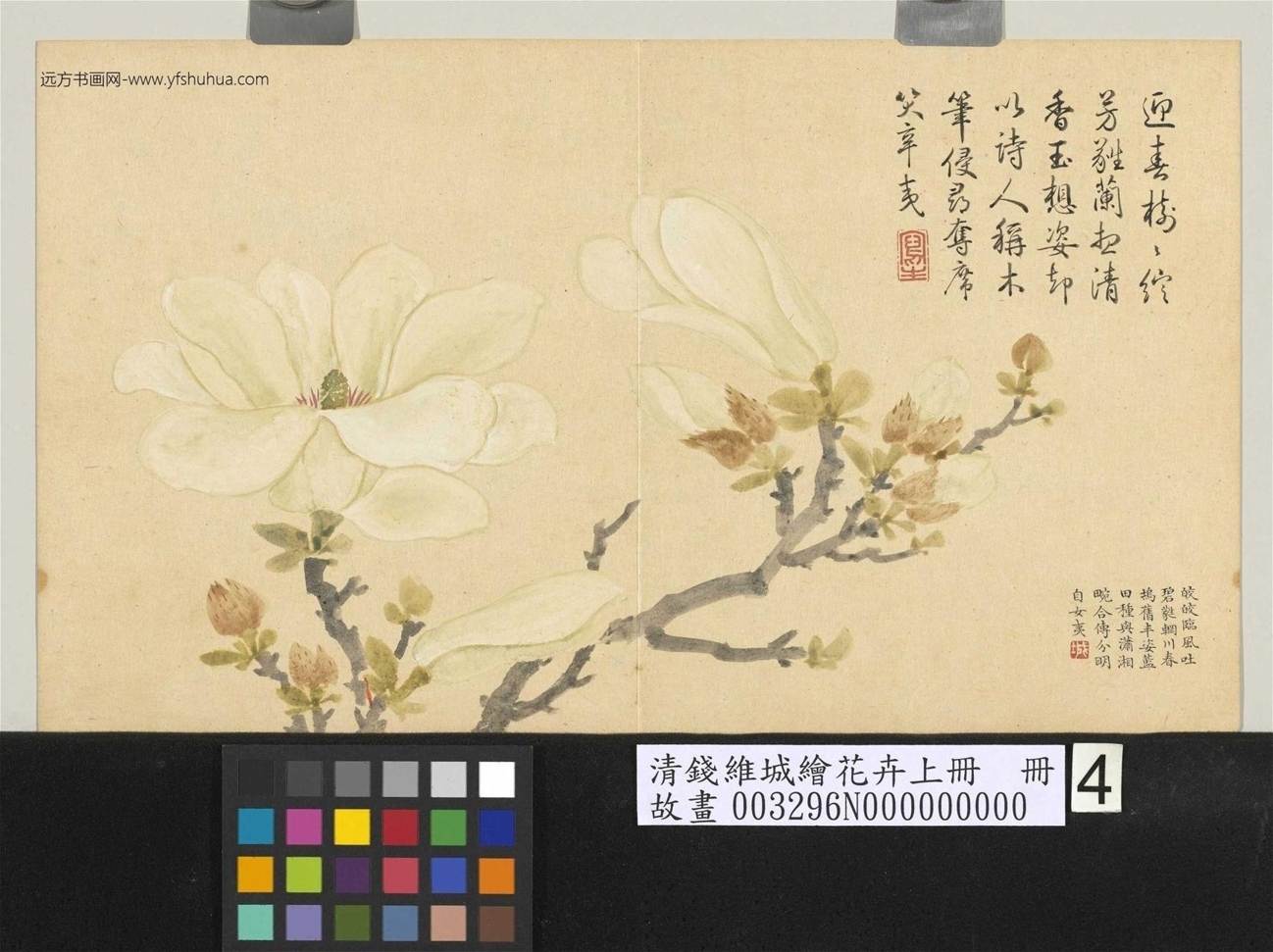Pick the lime yellow-green color swatch

[304, 875]
